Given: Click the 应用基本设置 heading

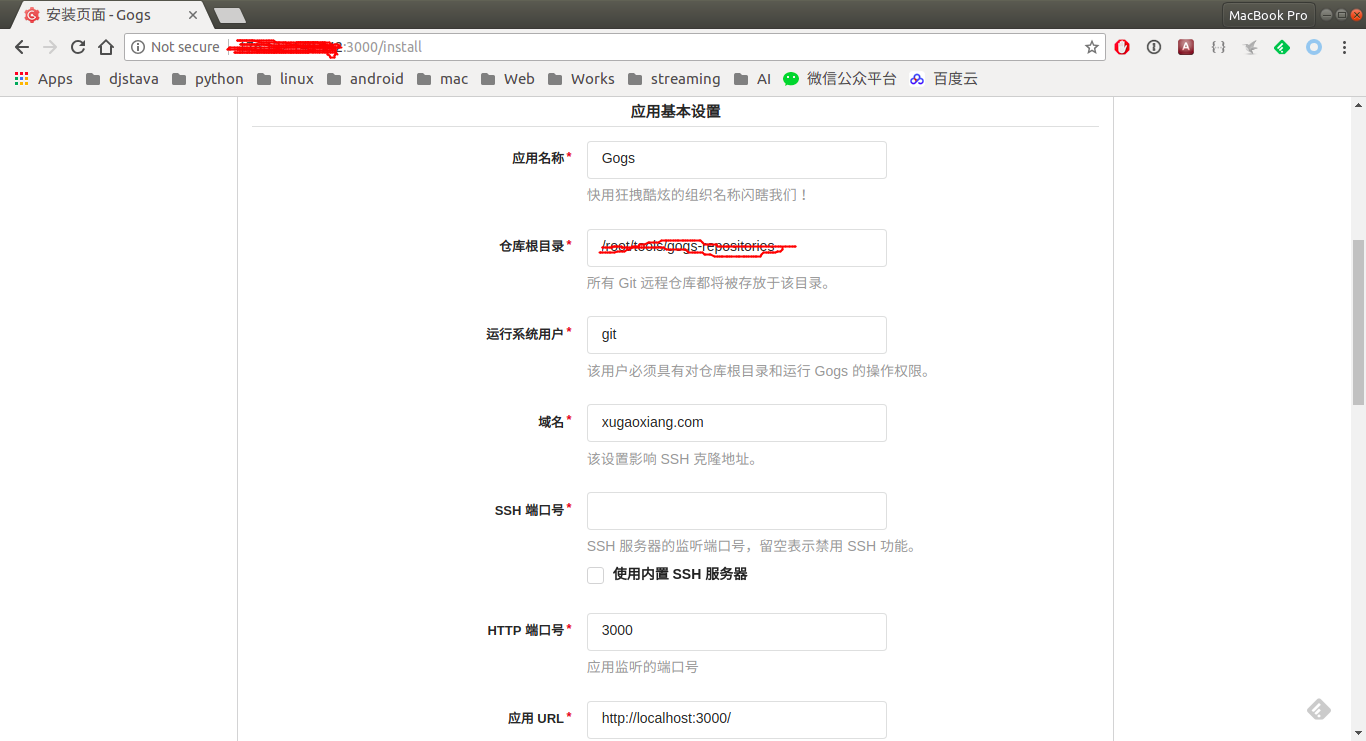Looking at the screenshot, I should [x=675, y=112].
